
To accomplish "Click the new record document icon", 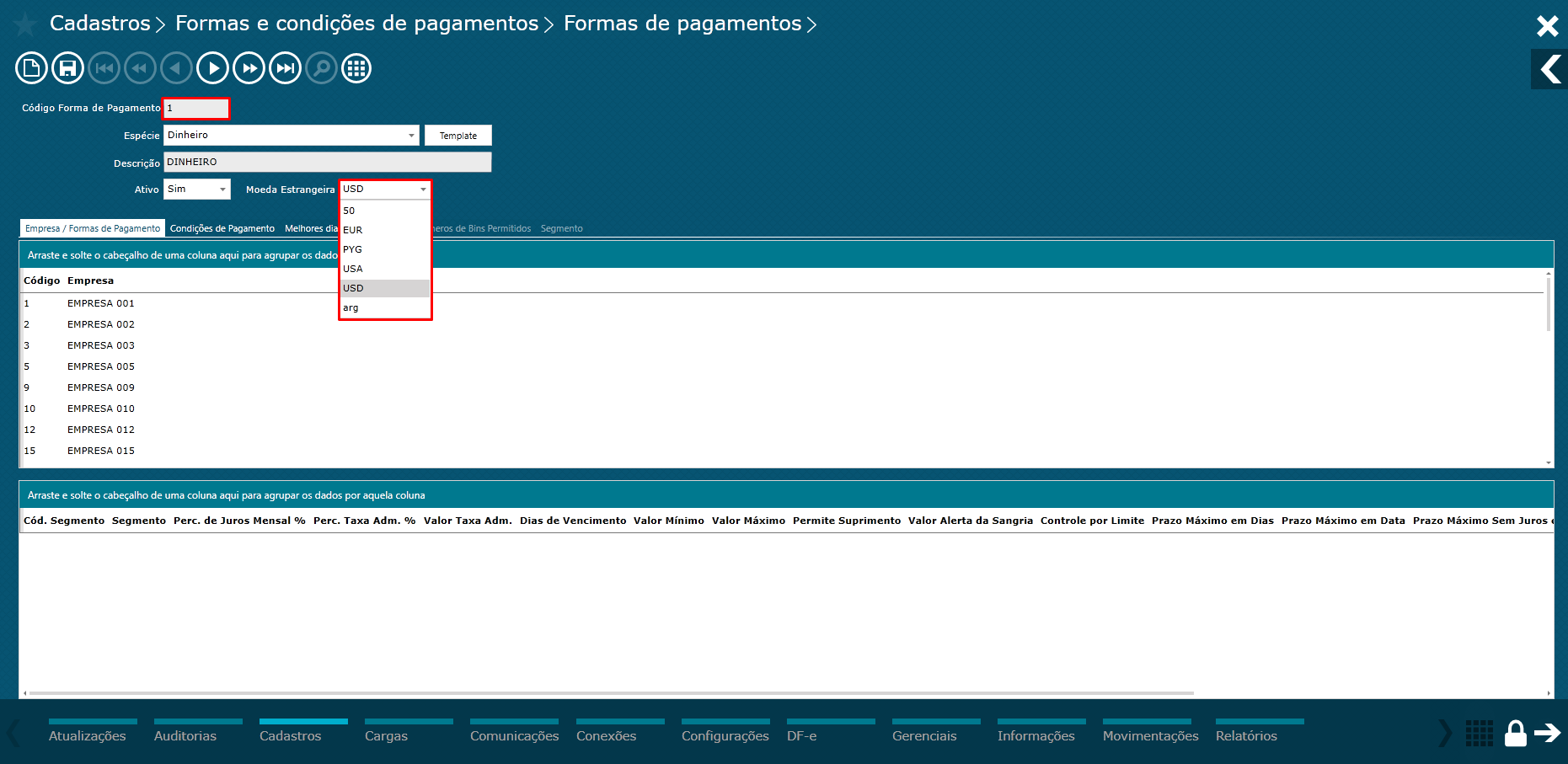I will [31, 68].
